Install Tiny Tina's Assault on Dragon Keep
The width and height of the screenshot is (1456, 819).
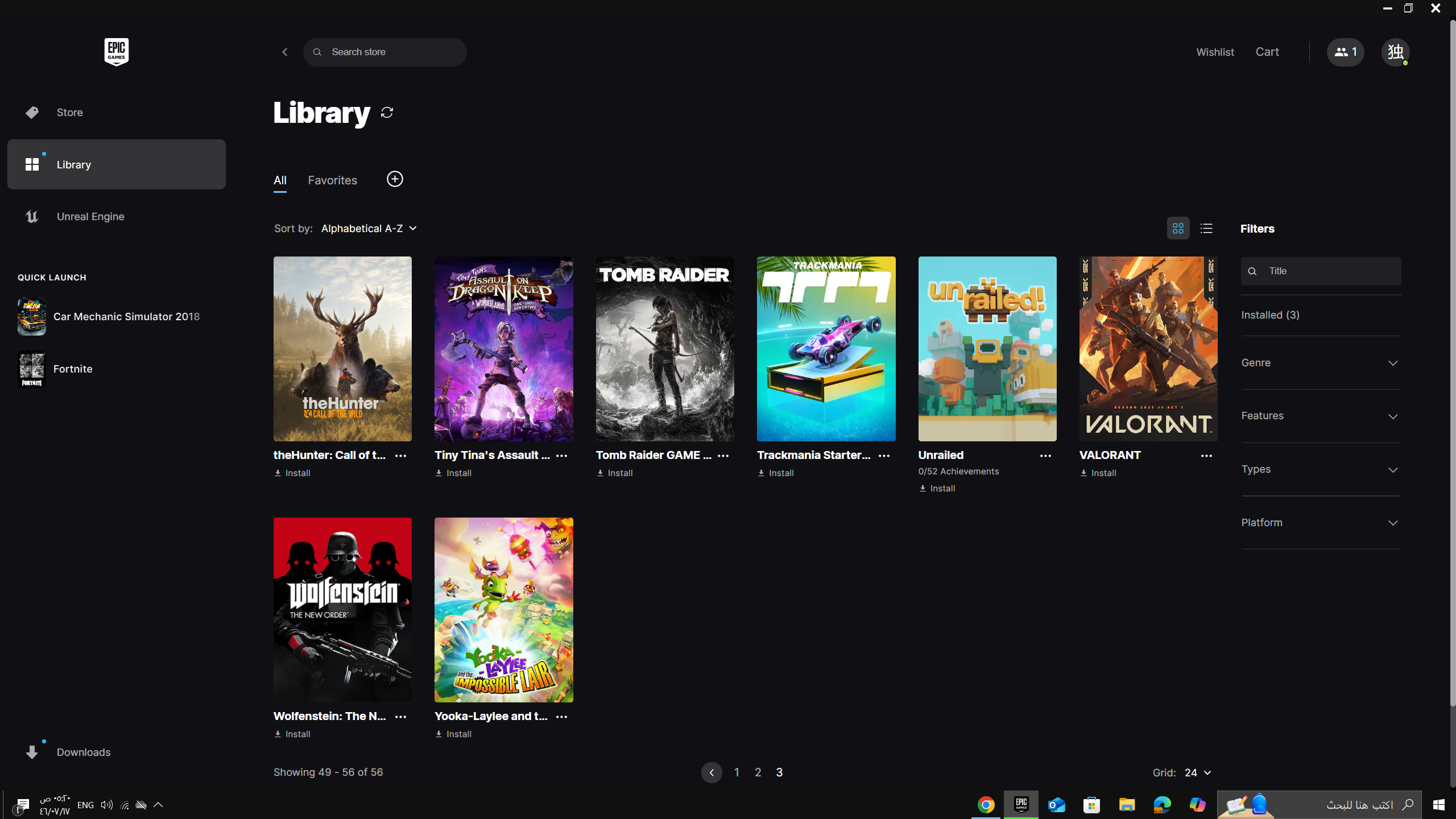point(453,473)
